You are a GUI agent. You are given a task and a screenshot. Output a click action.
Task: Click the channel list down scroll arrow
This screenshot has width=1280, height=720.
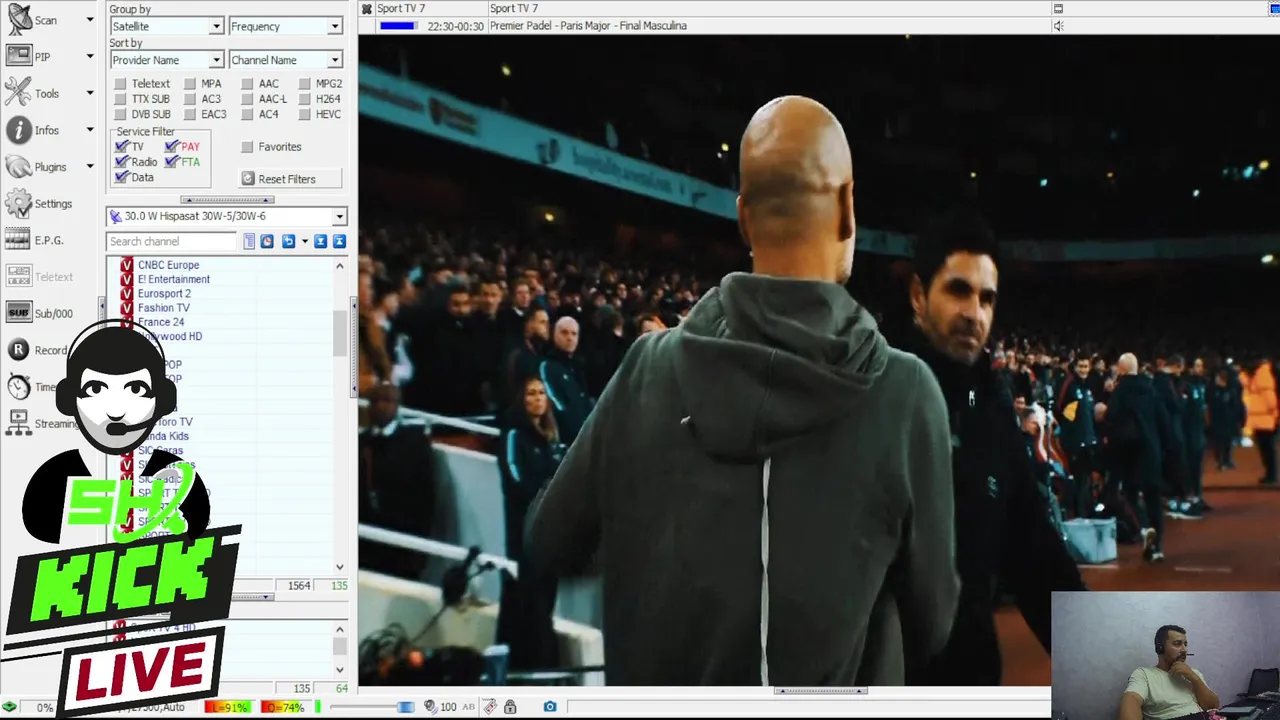tap(340, 567)
